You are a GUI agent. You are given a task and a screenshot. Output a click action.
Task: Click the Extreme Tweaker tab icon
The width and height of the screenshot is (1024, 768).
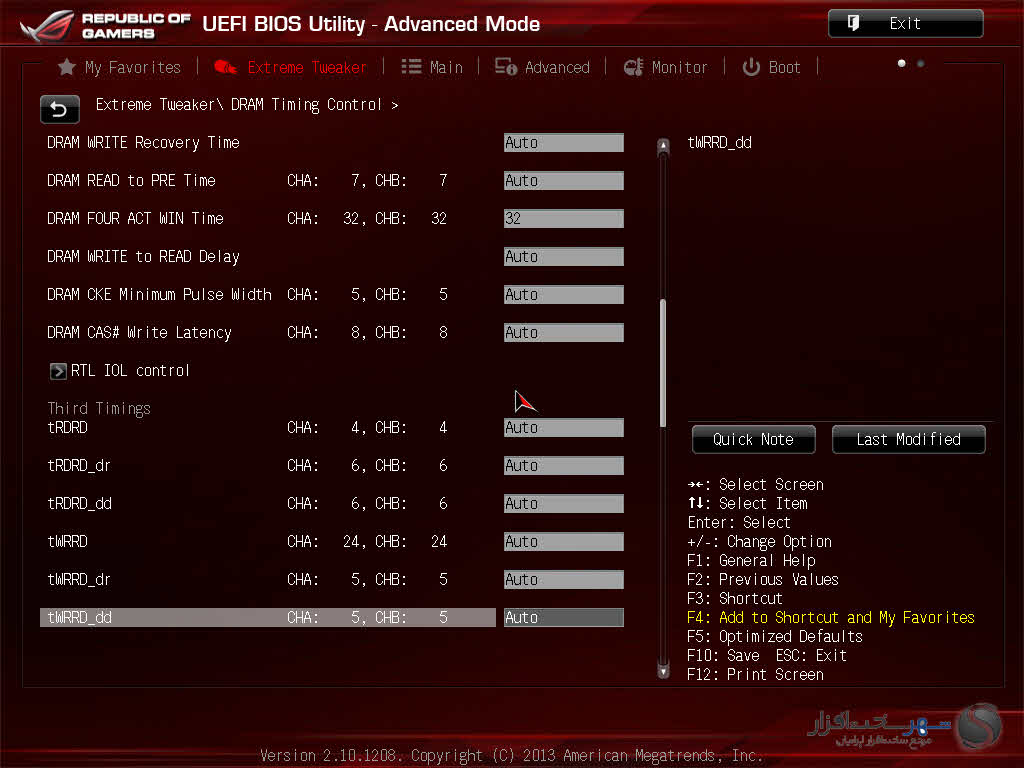click(226, 67)
